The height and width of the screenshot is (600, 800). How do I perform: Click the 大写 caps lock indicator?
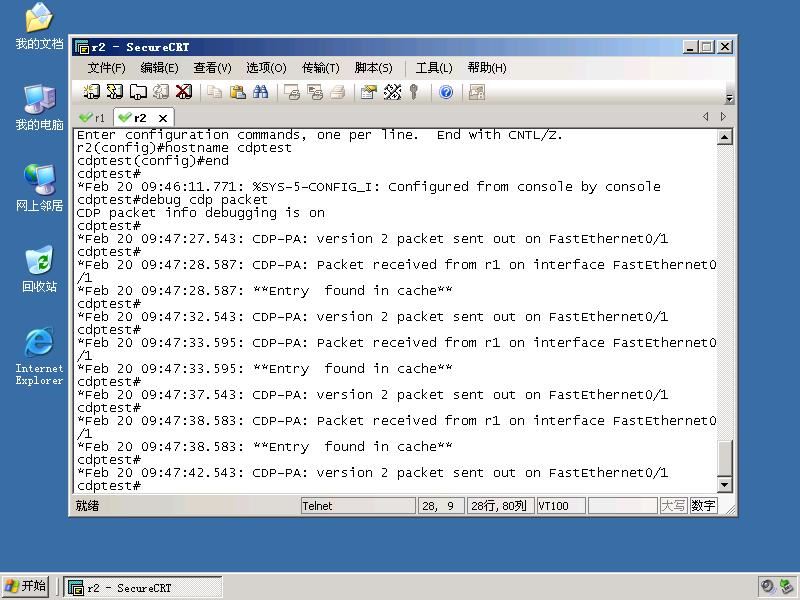(673, 506)
